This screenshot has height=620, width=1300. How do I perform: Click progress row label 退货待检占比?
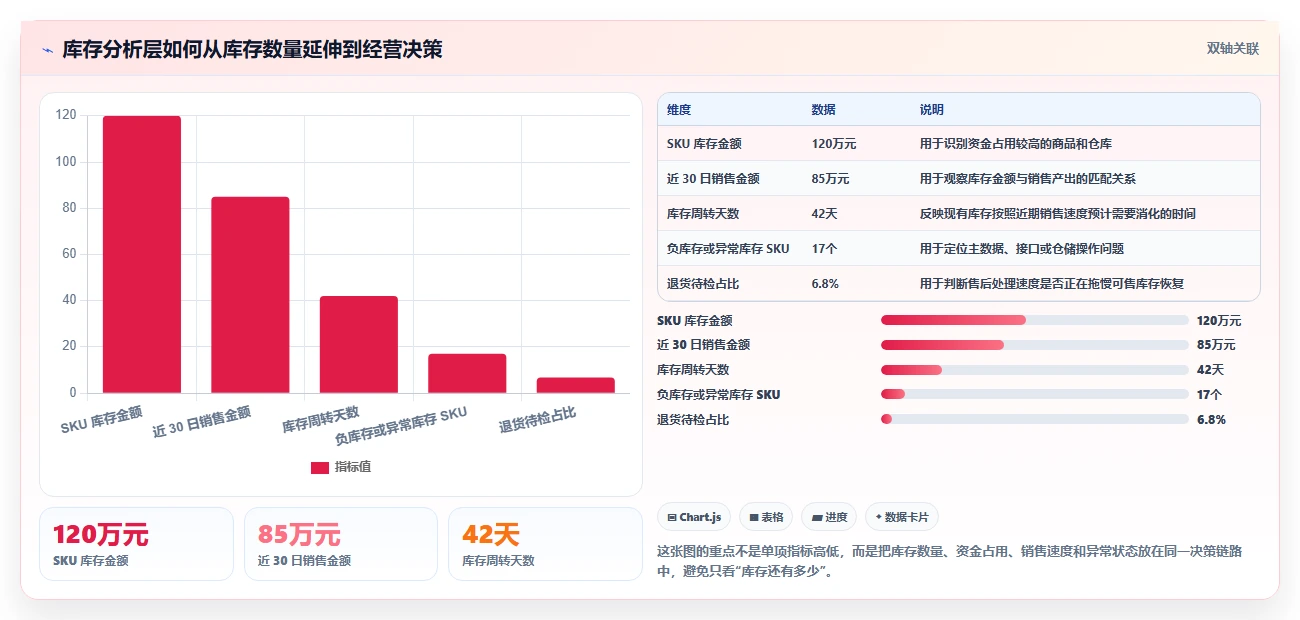coord(693,420)
